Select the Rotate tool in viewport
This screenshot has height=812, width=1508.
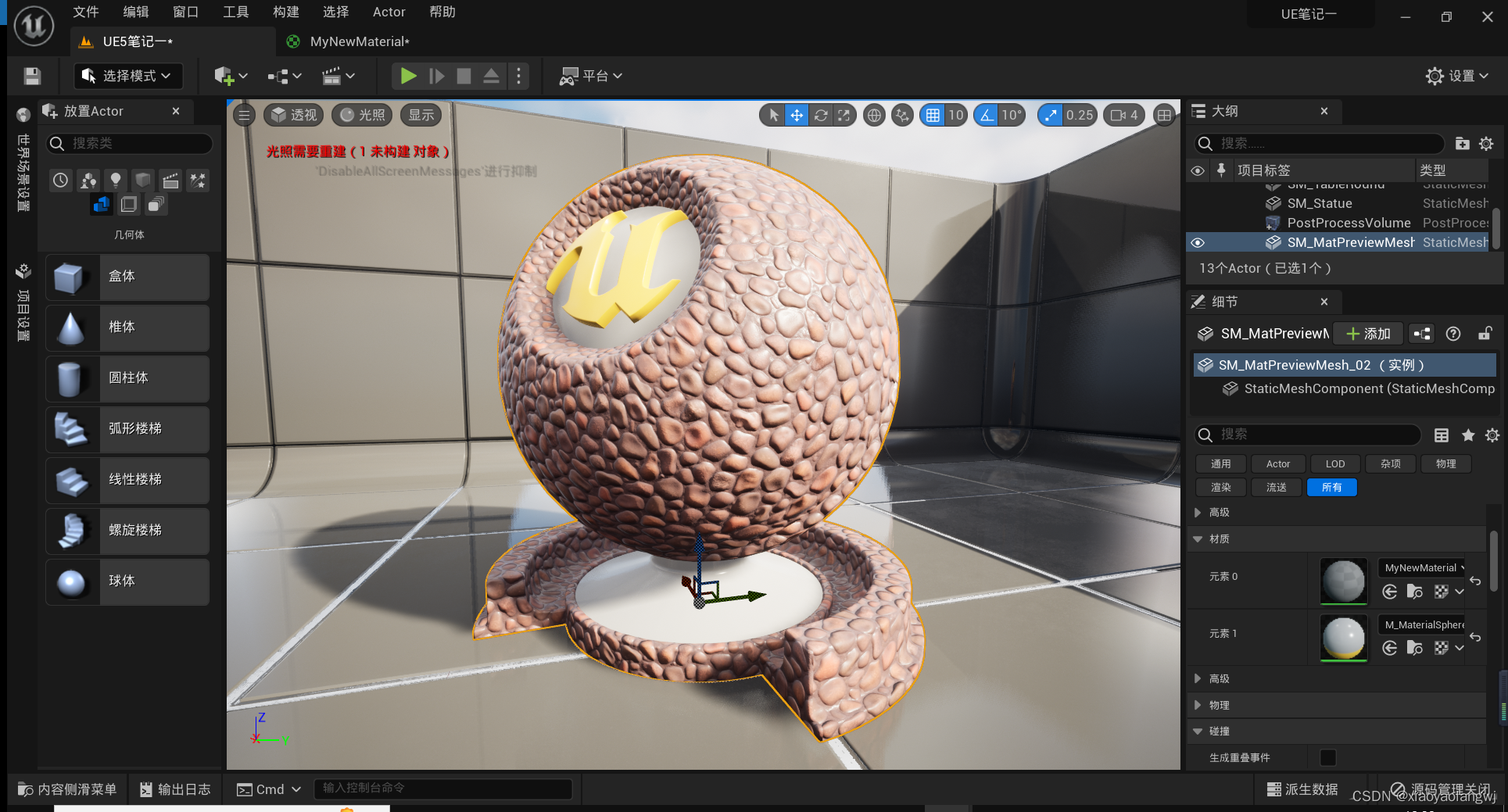tap(820, 116)
